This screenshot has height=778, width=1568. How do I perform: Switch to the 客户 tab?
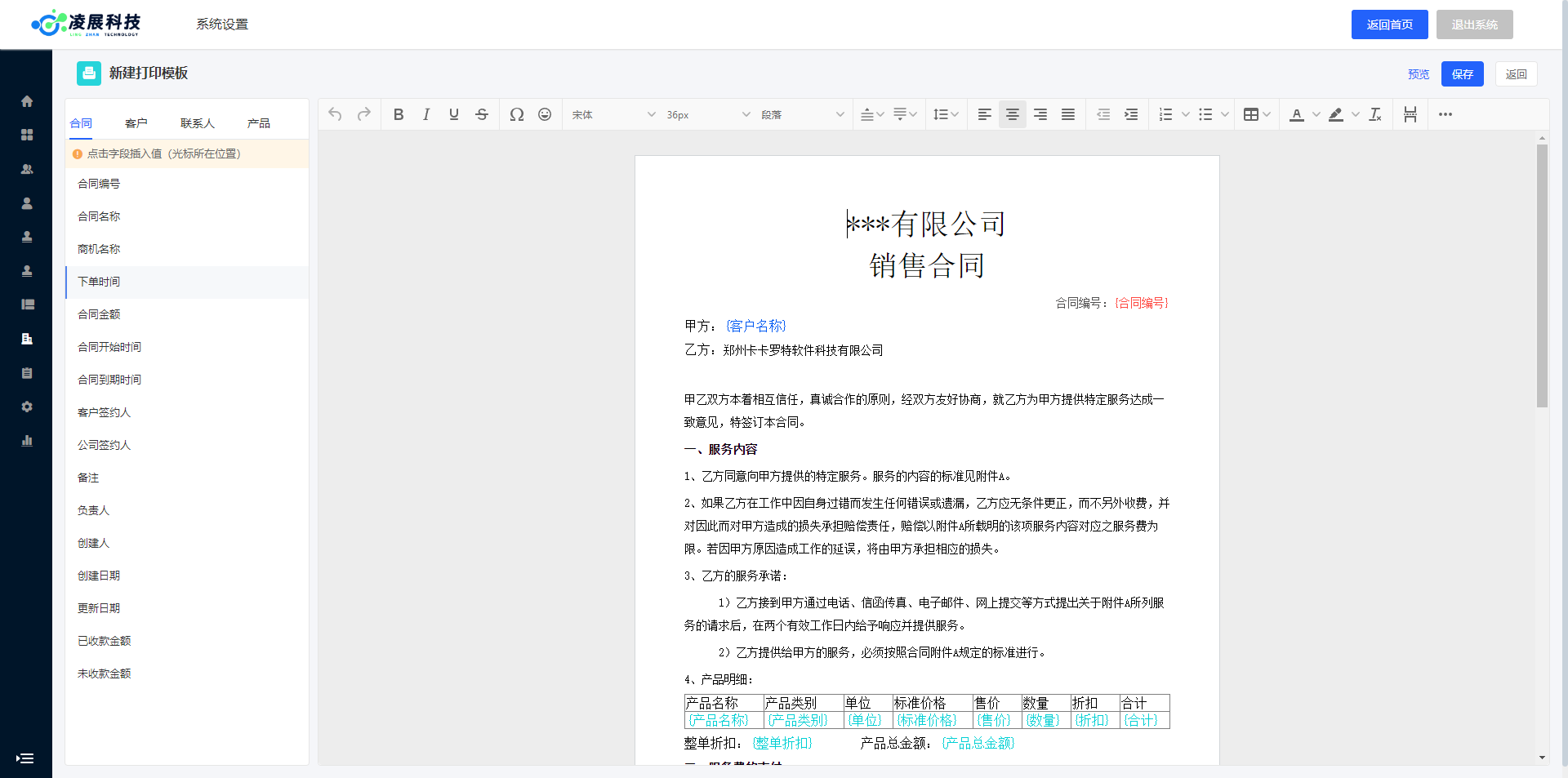[x=136, y=123]
